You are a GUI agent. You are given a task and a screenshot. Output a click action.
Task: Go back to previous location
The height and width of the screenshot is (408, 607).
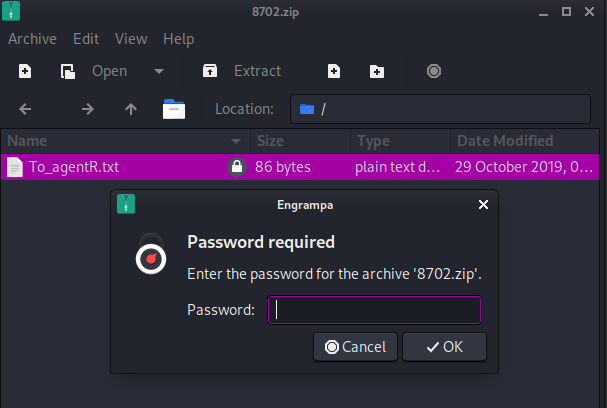[25, 109]
